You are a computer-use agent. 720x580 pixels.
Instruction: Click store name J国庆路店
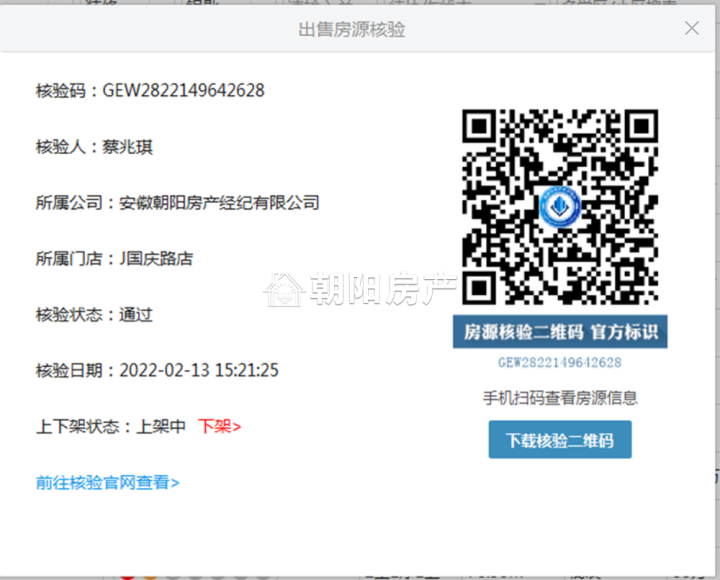click(156, 259)
